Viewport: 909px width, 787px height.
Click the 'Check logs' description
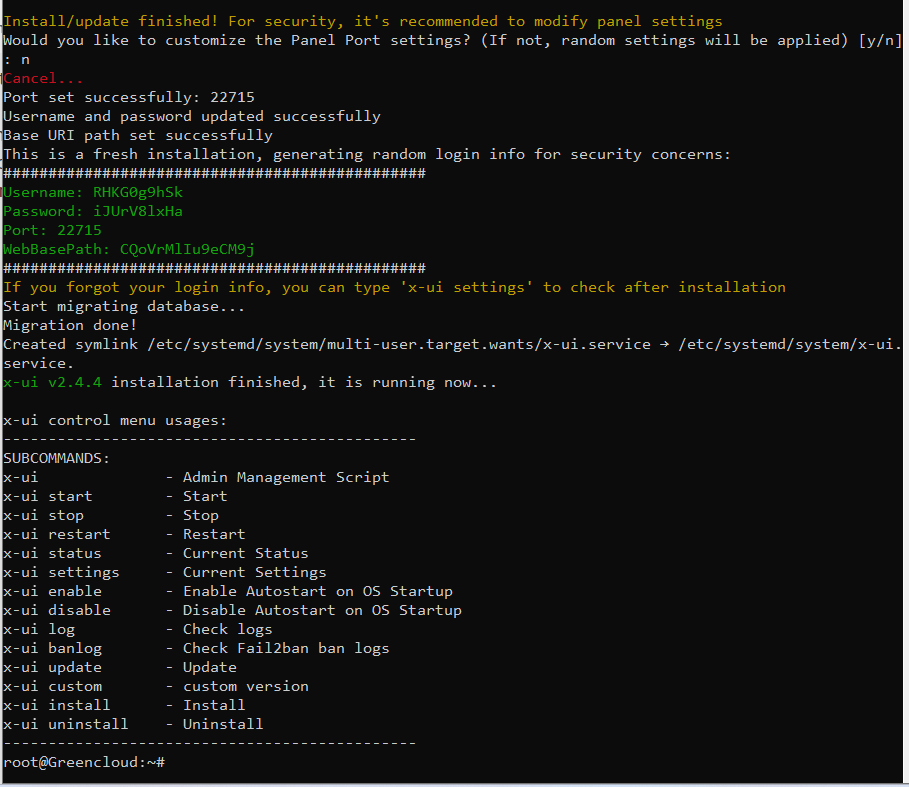[x=228, y=630]
